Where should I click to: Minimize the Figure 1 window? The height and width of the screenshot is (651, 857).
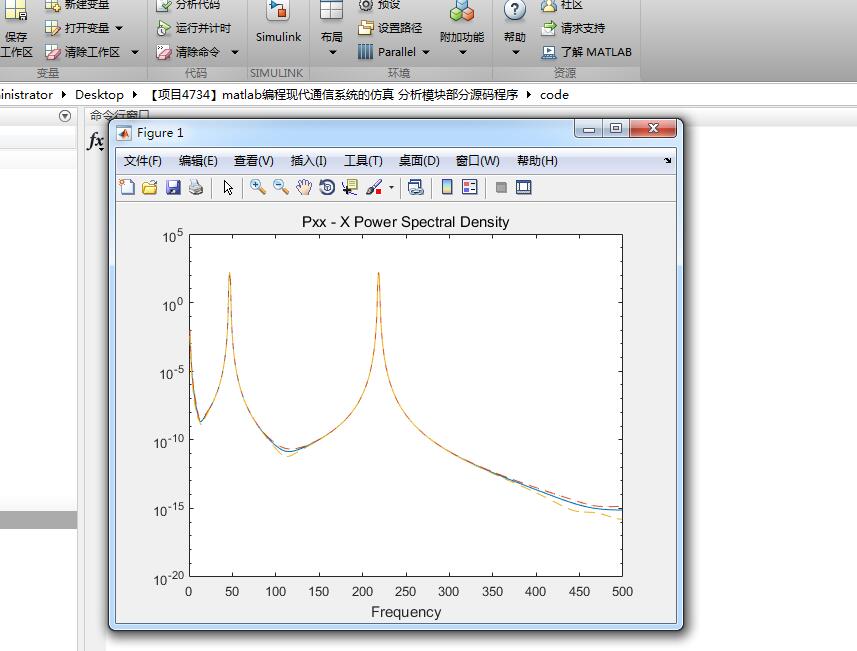tap(589, 128)
